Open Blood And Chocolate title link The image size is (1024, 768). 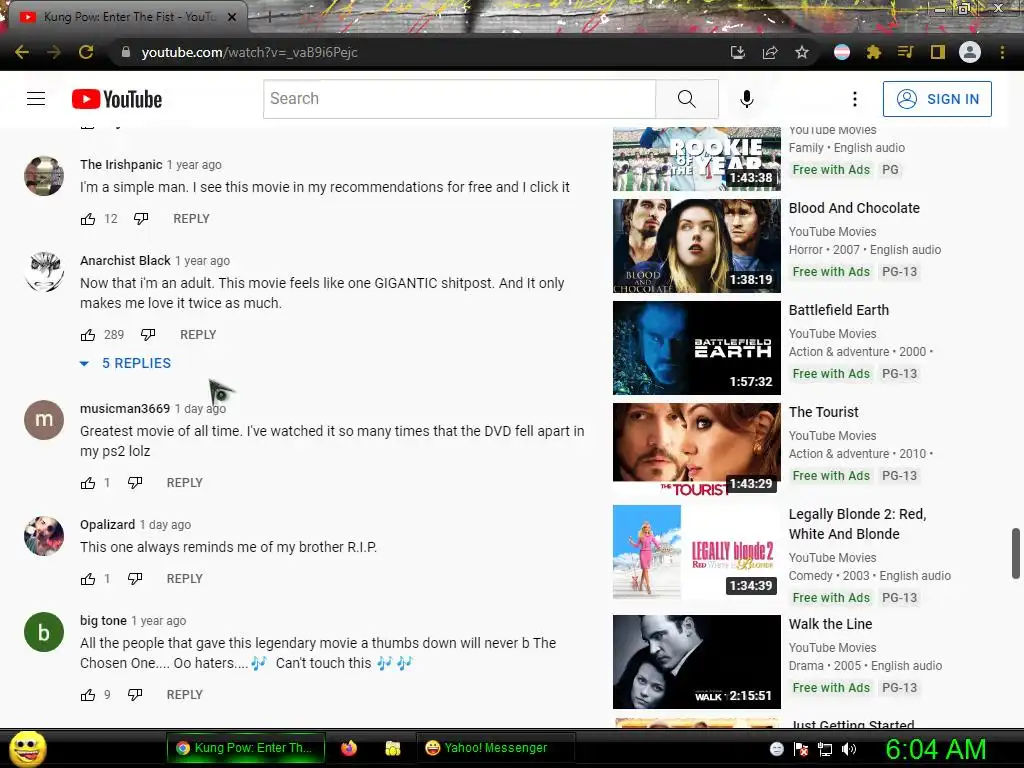[x=854, y=208]
